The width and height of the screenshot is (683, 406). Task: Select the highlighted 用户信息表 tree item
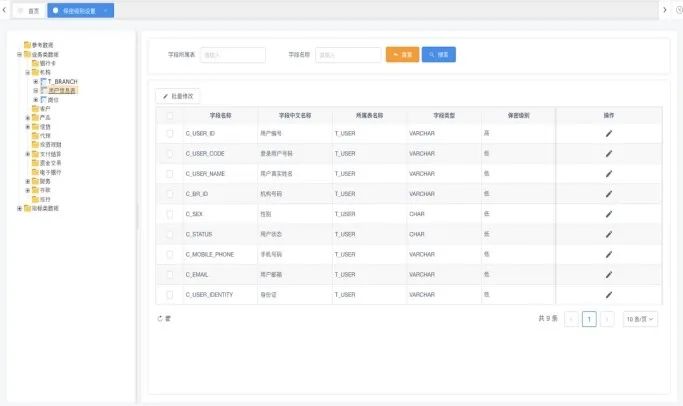pos(62,90)
